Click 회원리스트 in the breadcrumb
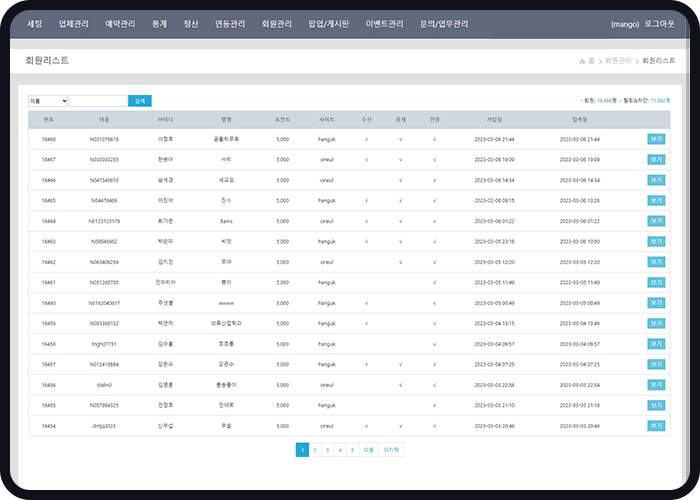 658,61
